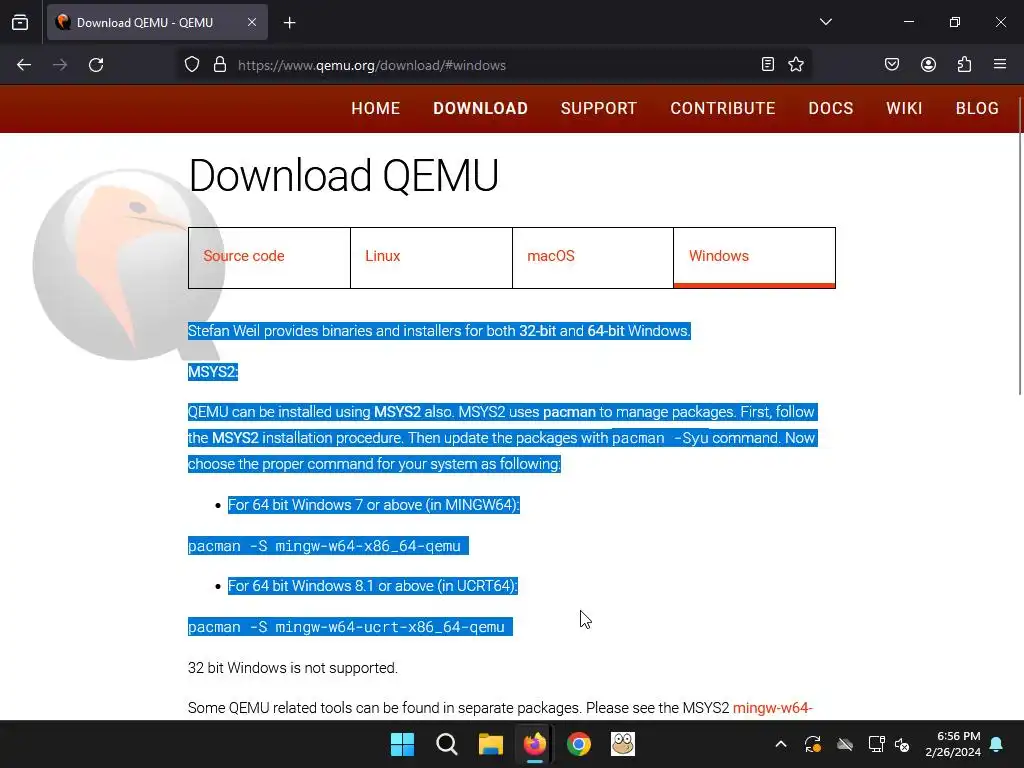Open Windows Start menu
The height and width of the screenshot is (768, 1024).
click(x=402, y=744)
